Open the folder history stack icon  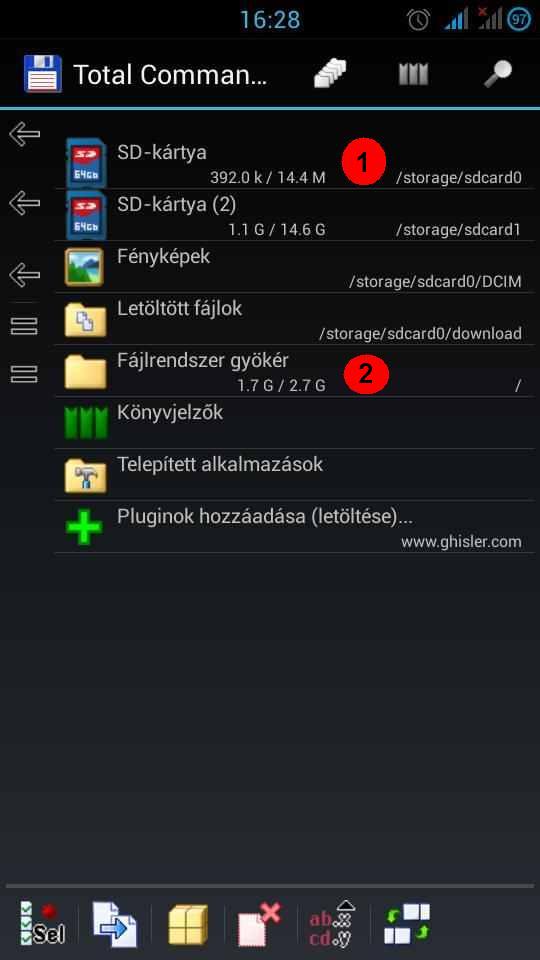coord(330,74)
